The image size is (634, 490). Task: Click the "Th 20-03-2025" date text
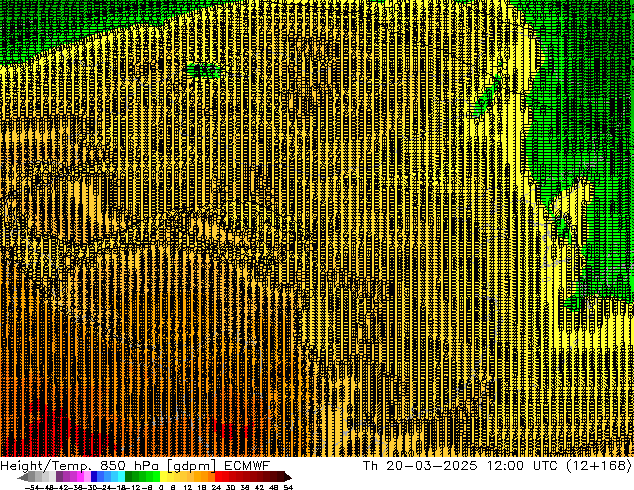click(421, 466)
